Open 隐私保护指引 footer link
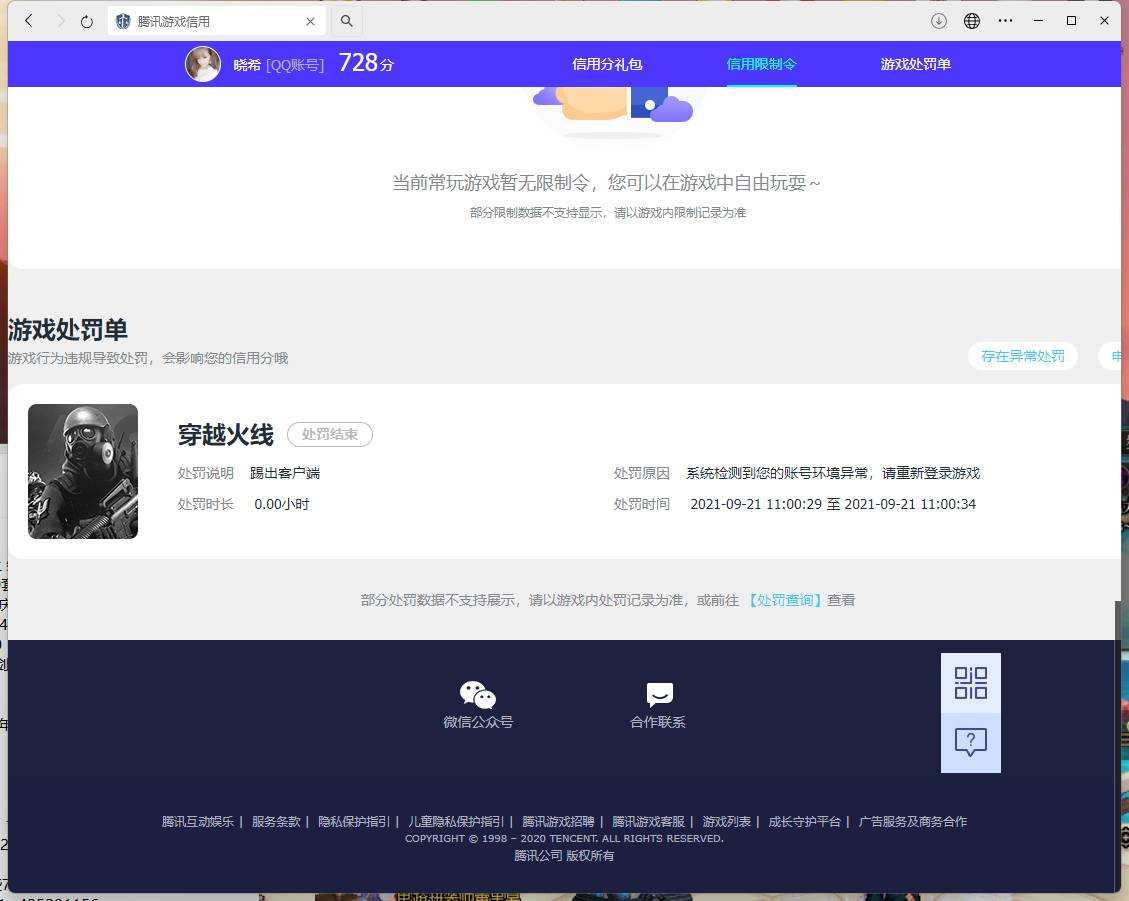The image size is (1129, 901). point(354,821)
